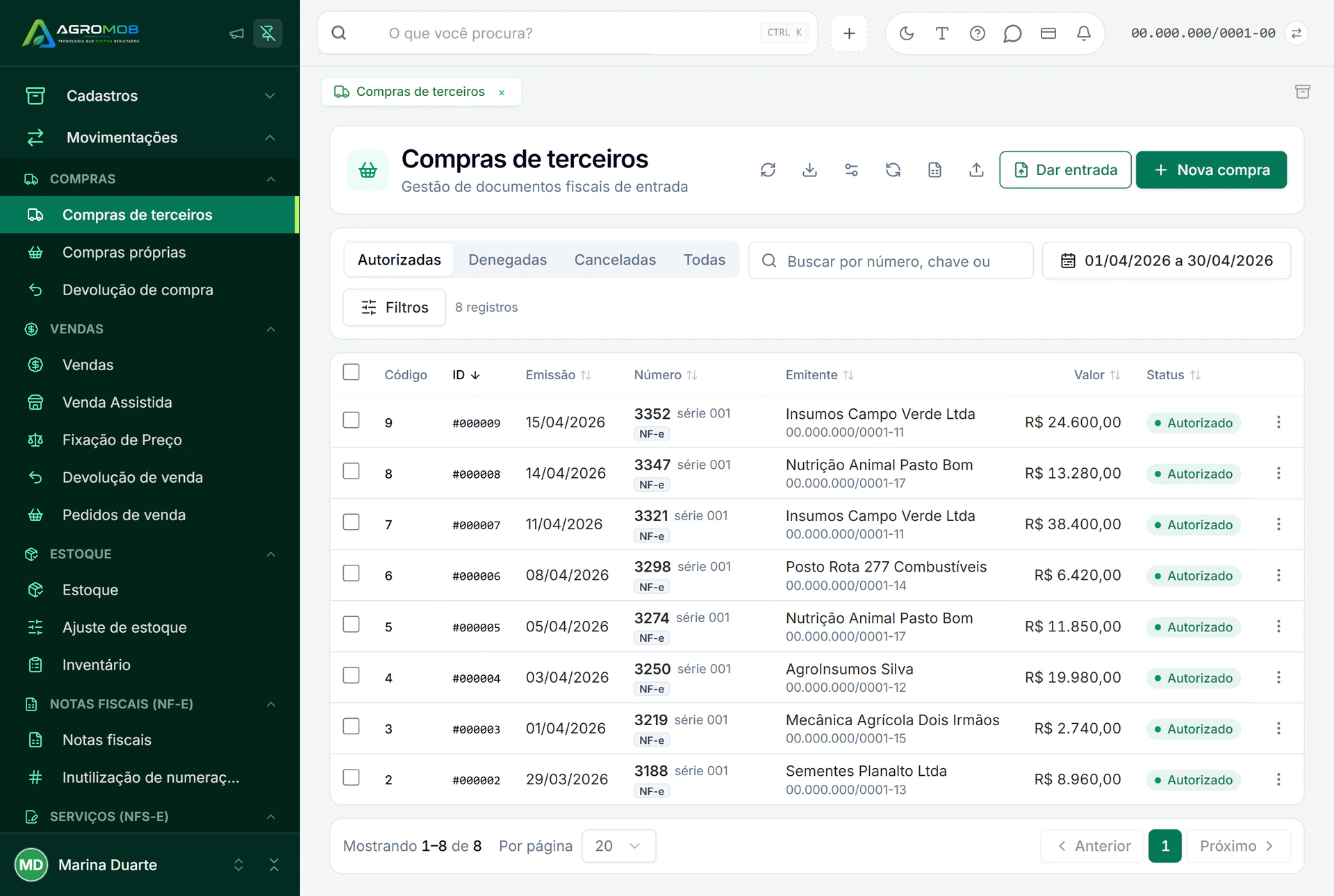Click the sync documents icon

893,170
